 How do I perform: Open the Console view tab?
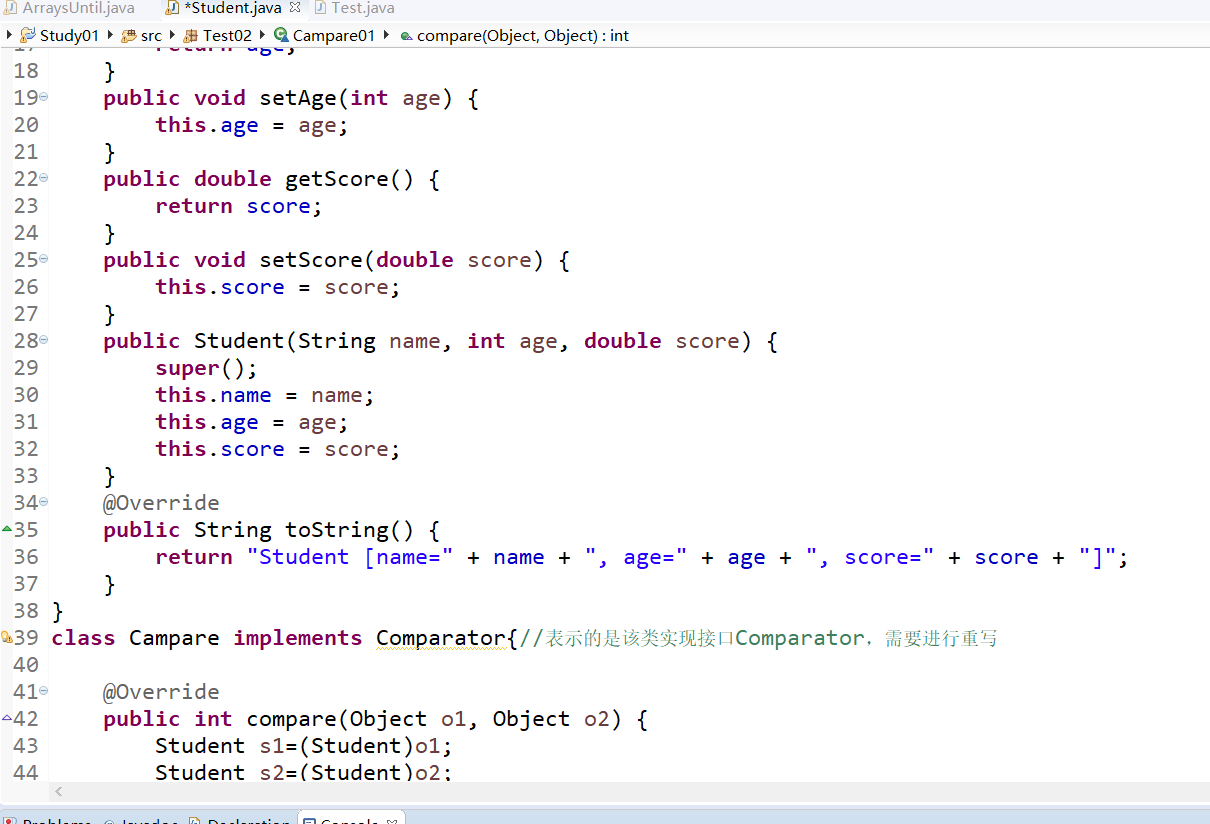(x=351, y=820)
